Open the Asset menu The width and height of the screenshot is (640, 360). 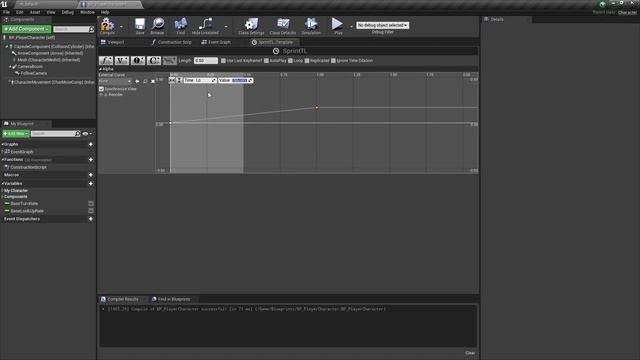[x=35, y=12]
